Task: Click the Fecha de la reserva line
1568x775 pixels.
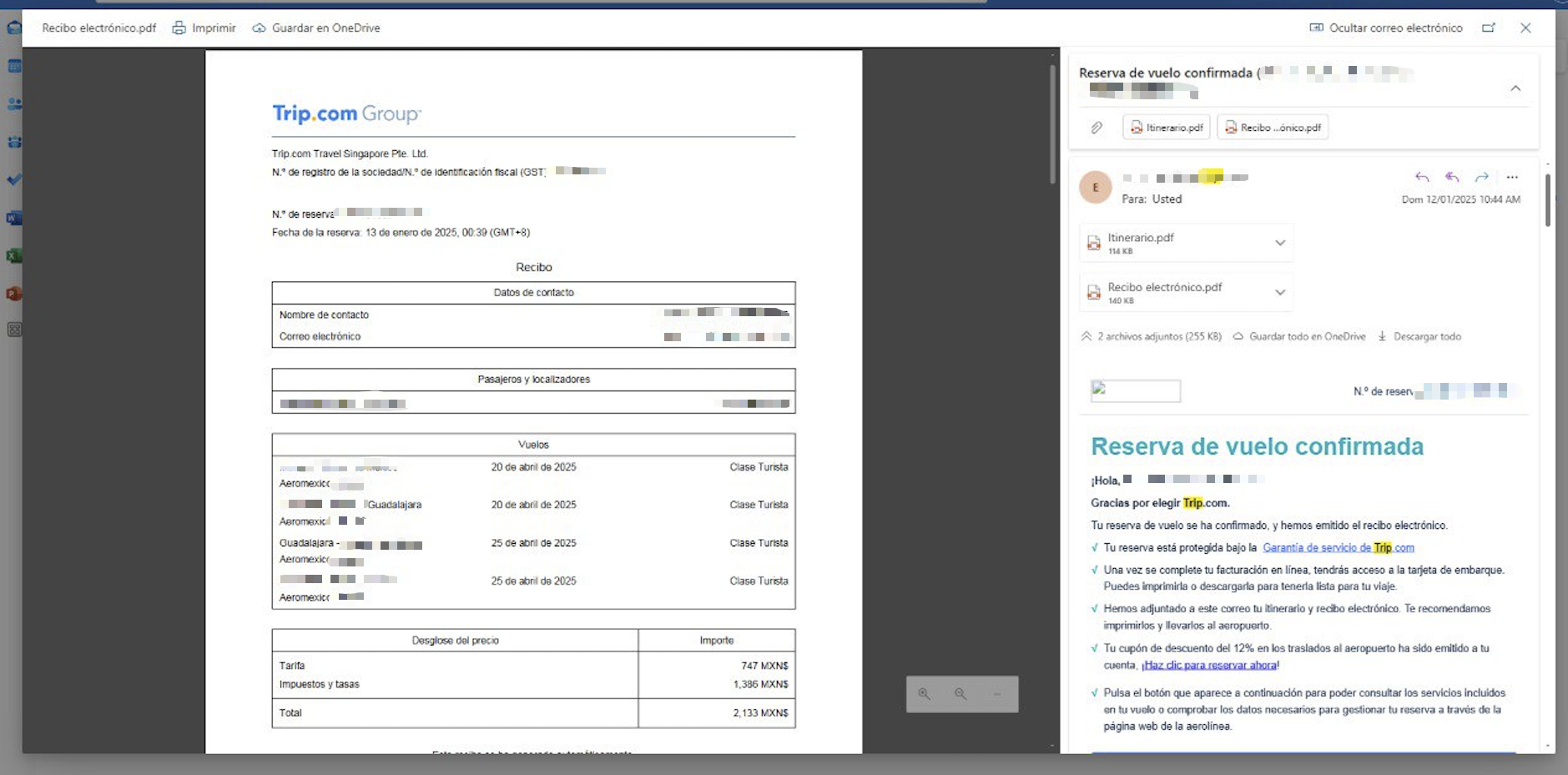Action: point(401,233)
